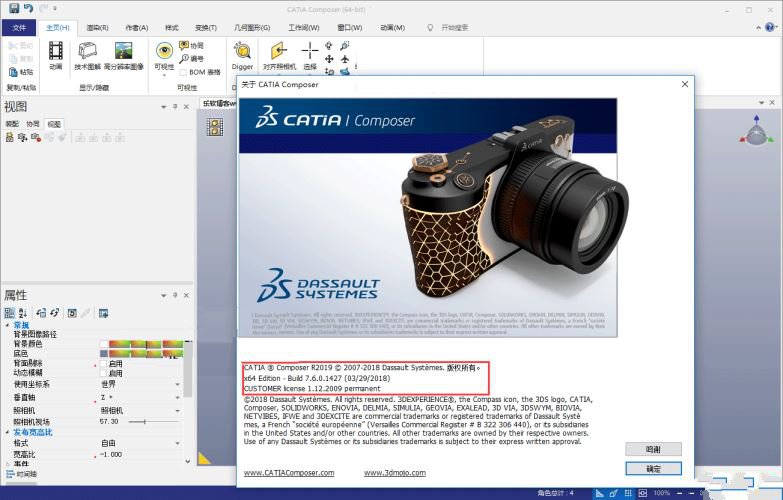Open the 几何图形(G) Geometry ribbon tab
783x500 pixels.
pyautogui.click(x=252, y=27)
